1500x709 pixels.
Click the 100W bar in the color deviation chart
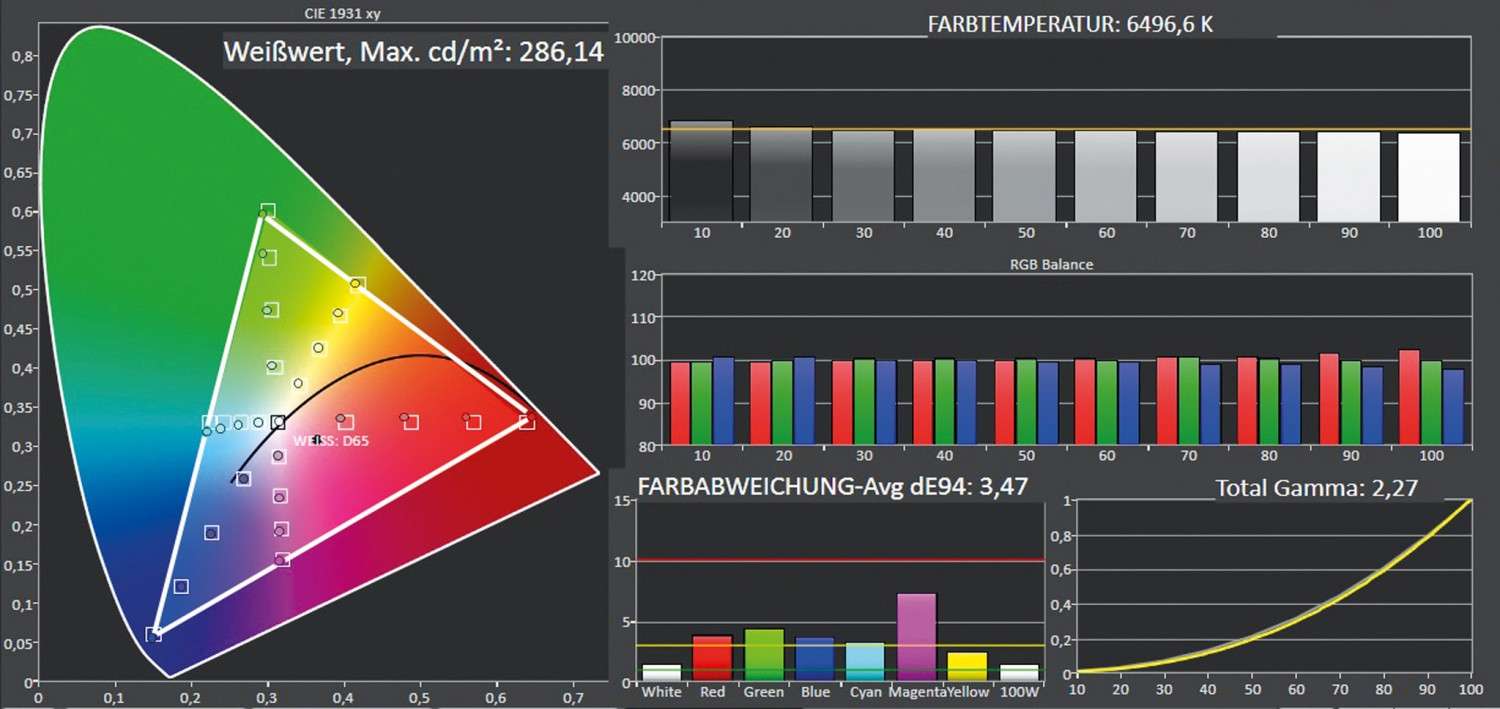point(1019,674)
